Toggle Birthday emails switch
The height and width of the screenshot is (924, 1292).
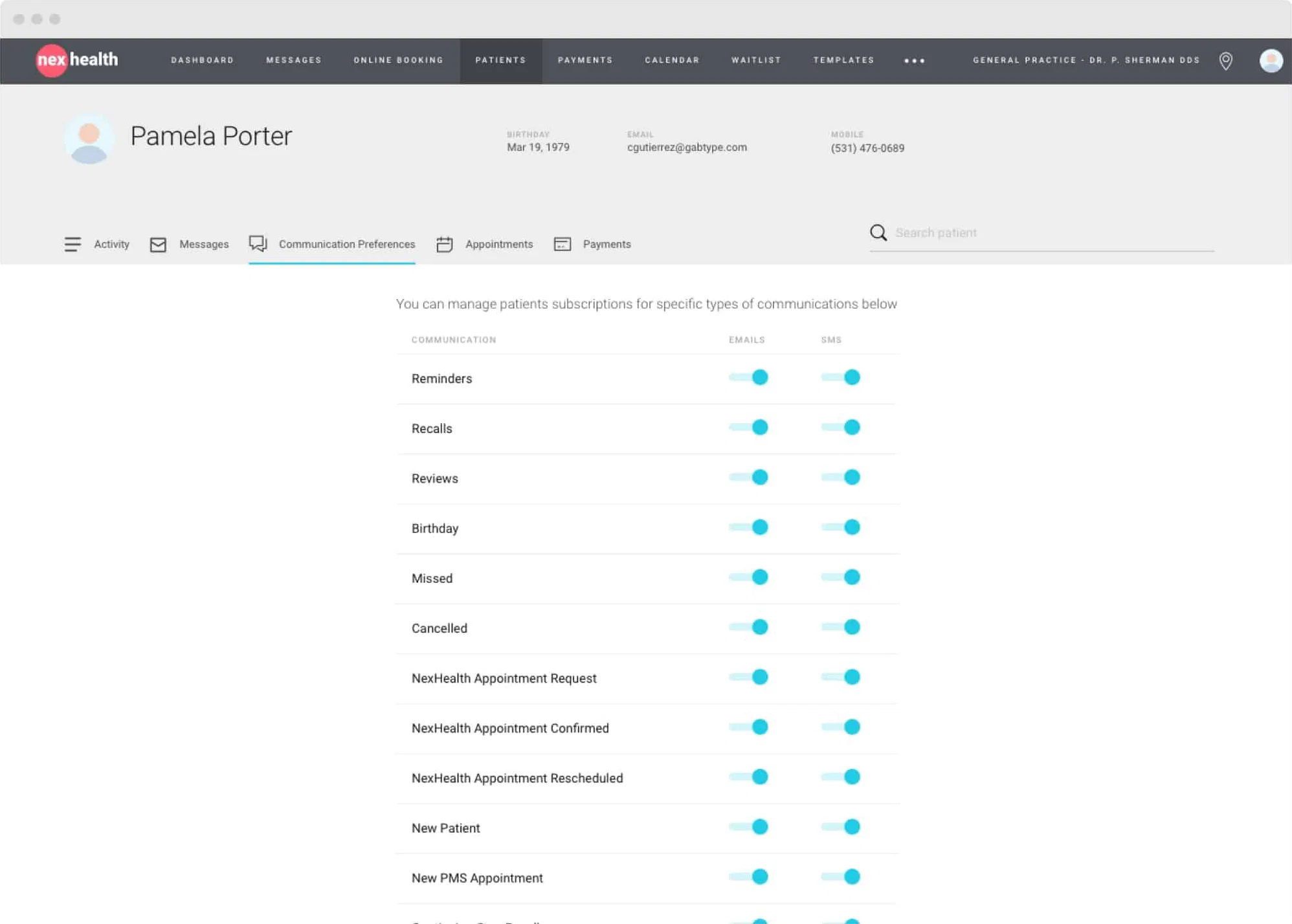point(748,527)
